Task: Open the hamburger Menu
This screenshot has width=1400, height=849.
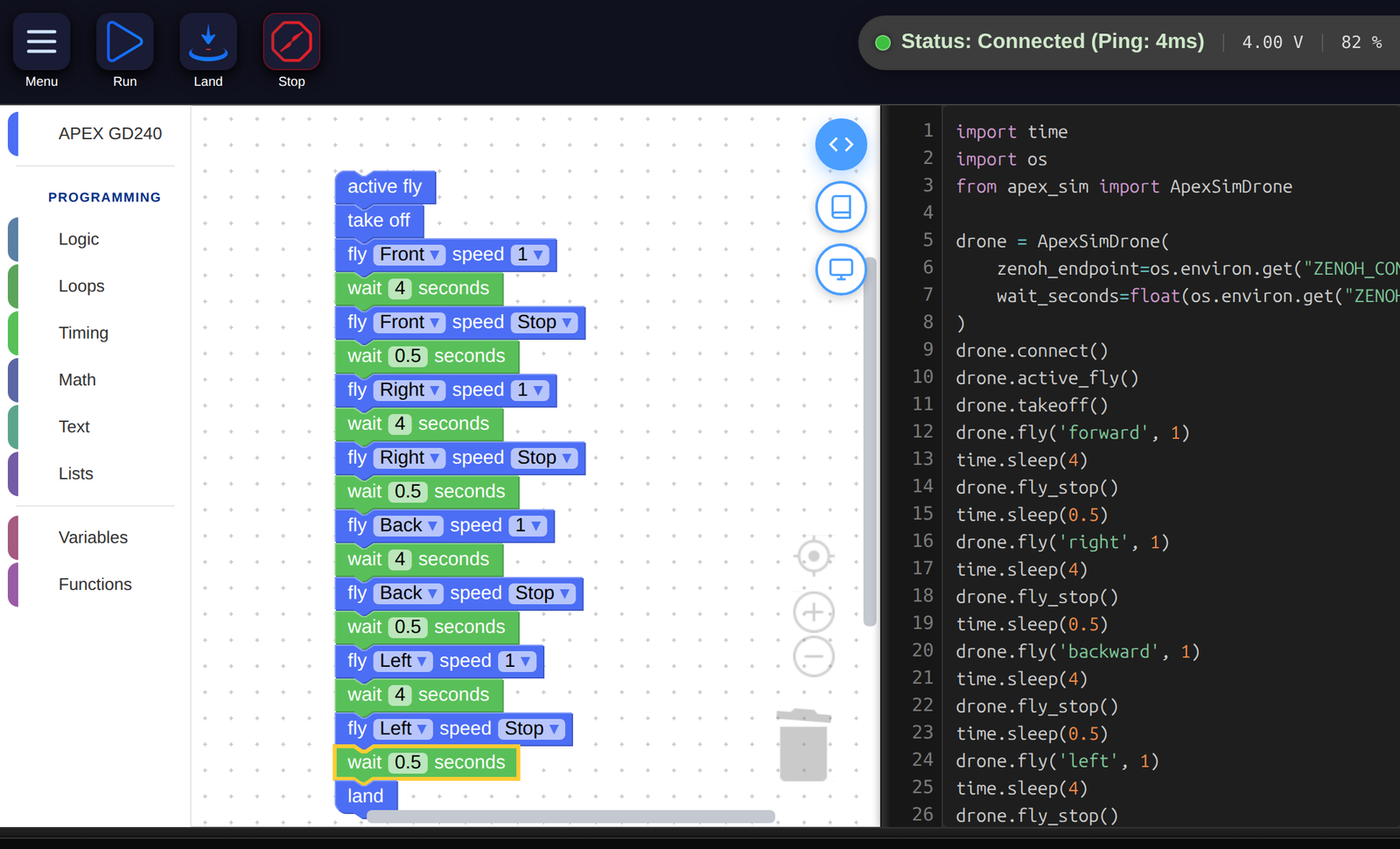Action: point(41,42)
